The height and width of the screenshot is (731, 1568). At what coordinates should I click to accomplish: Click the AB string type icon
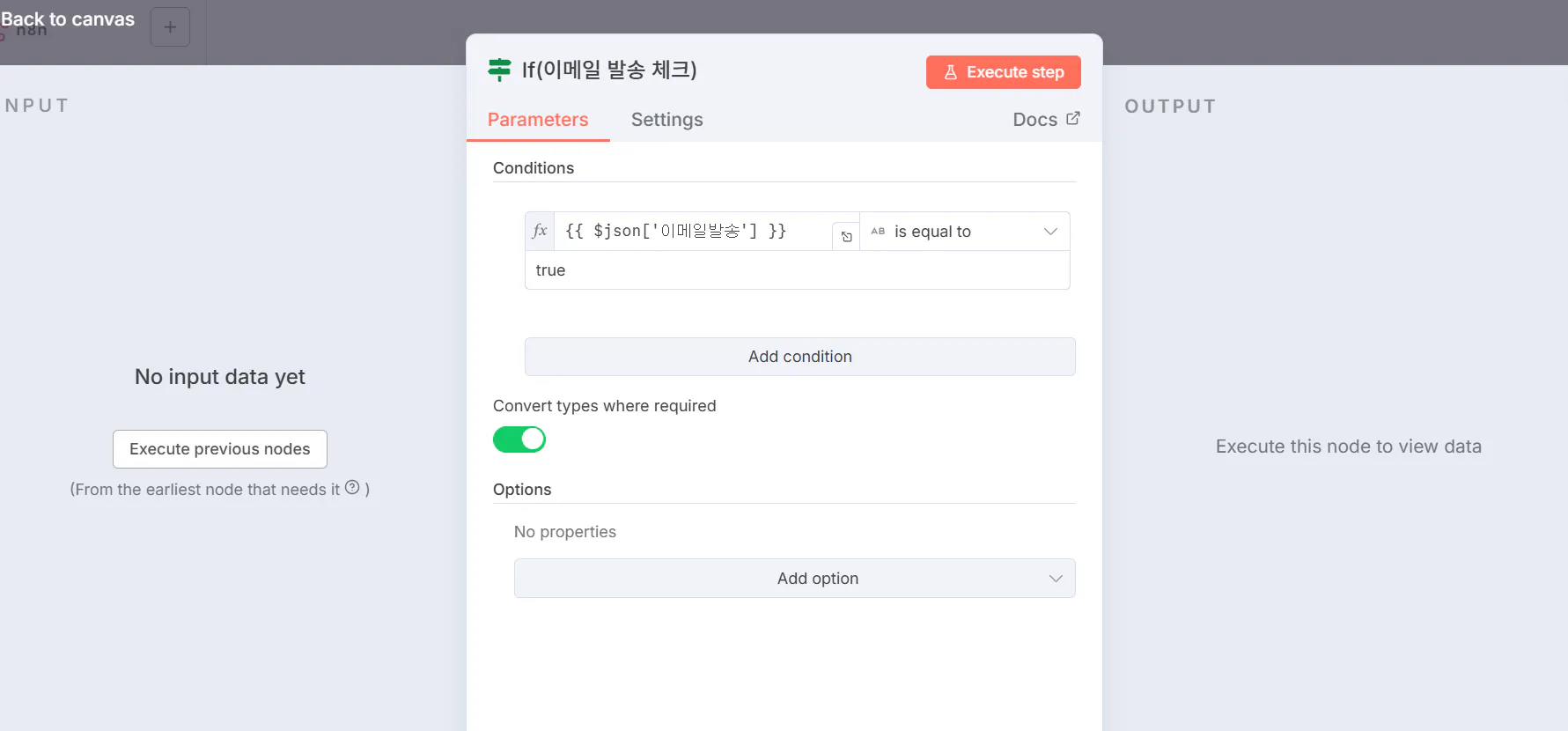(x=878, y=232)
